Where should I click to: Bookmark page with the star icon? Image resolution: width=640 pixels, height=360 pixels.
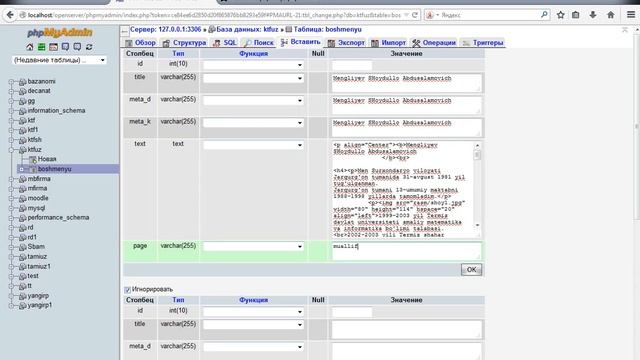pyautogui.click(x=561, y=15)
